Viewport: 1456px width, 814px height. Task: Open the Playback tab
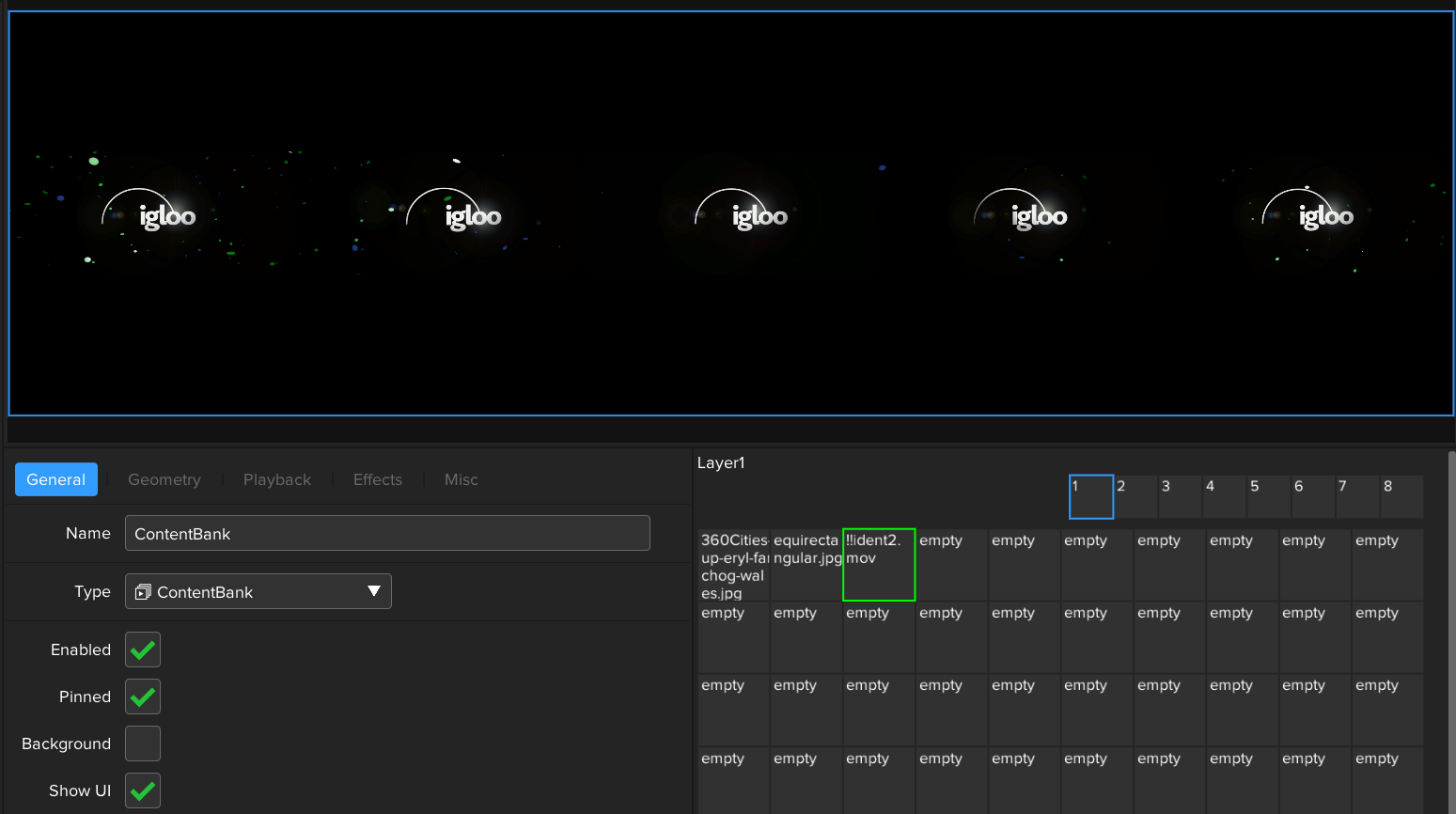coord(277,479)
